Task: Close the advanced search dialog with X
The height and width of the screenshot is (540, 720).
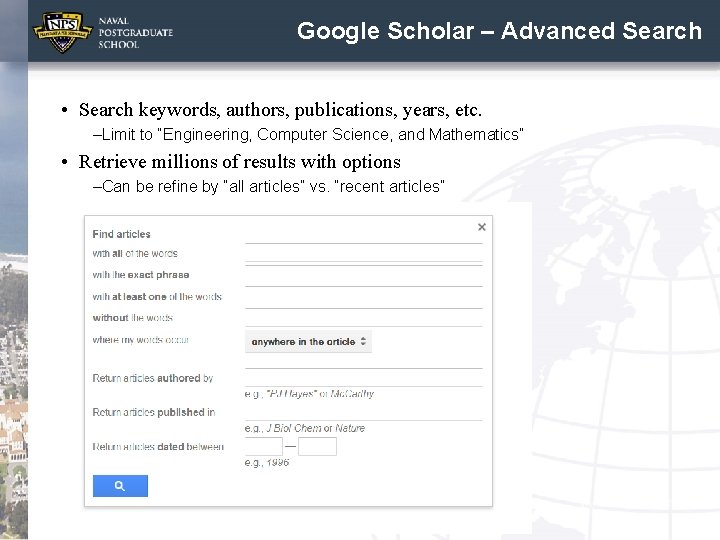Action: pos(482,227)
